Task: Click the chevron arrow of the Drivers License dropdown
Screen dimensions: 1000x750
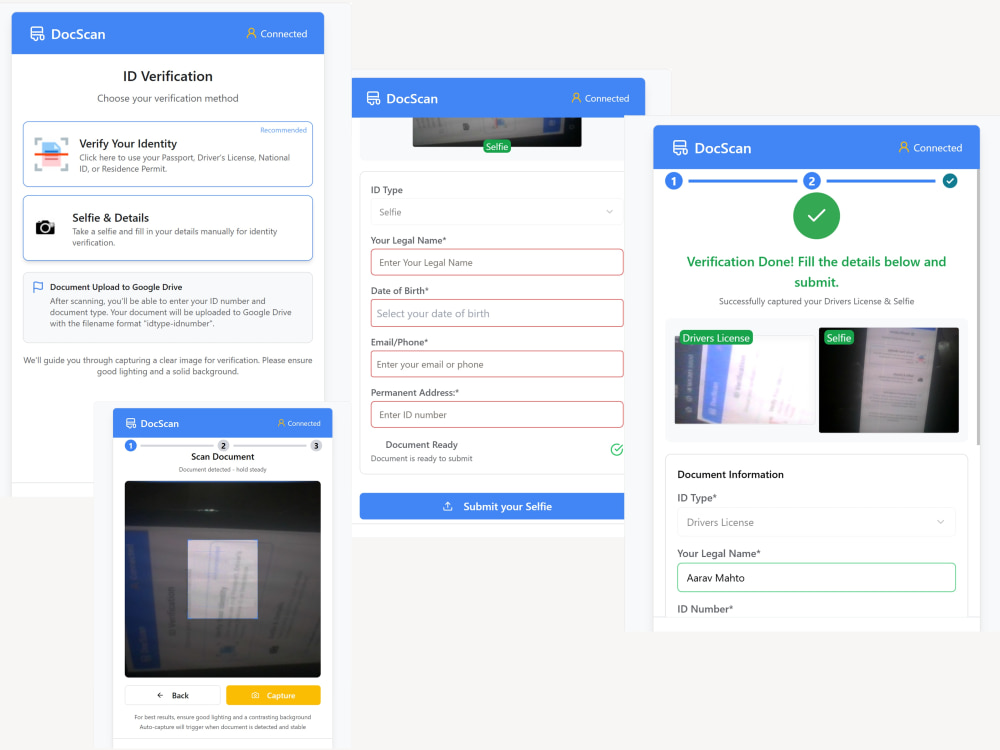Action: [x=940, y=522]
